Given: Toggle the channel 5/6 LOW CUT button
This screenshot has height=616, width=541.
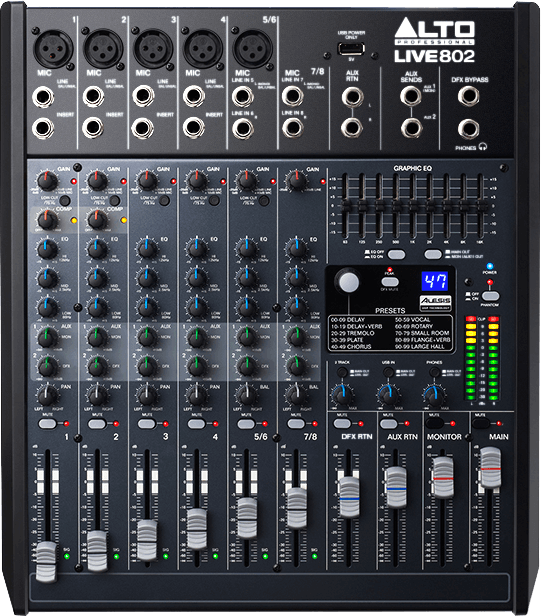Looking at the screenshot, I should click(x=264, y=201).
